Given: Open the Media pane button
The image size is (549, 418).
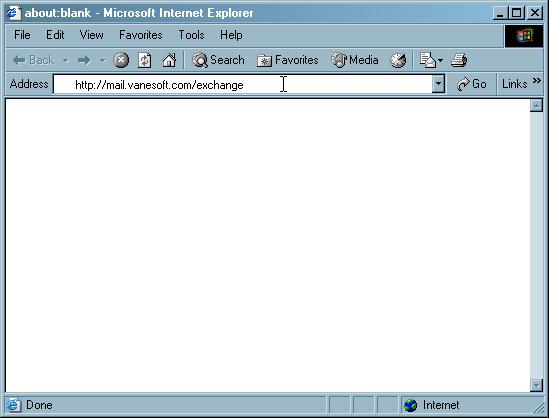Looking at the screenshot, I should tap(354, 60).
